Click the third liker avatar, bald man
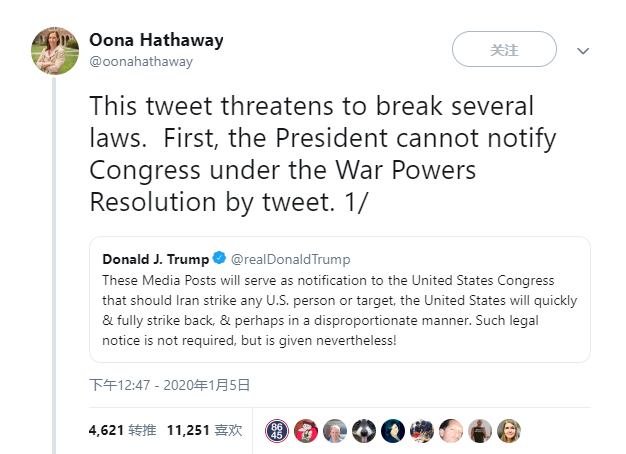 (335, 431)
